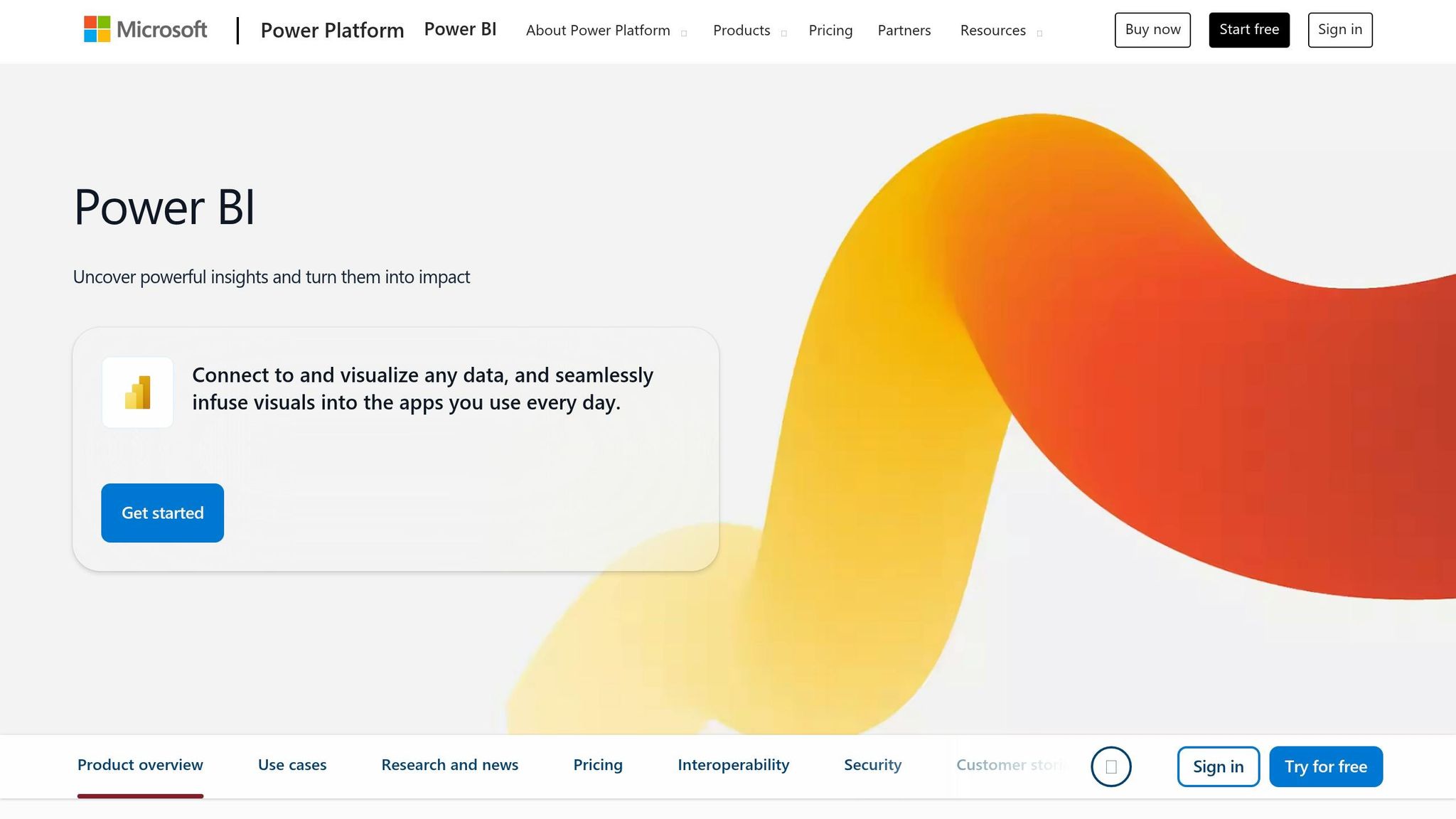Switch to the Use cases tab
The width and height of the screenshot is (1456, 819).
pyautogui.click(x=292, y=765)
